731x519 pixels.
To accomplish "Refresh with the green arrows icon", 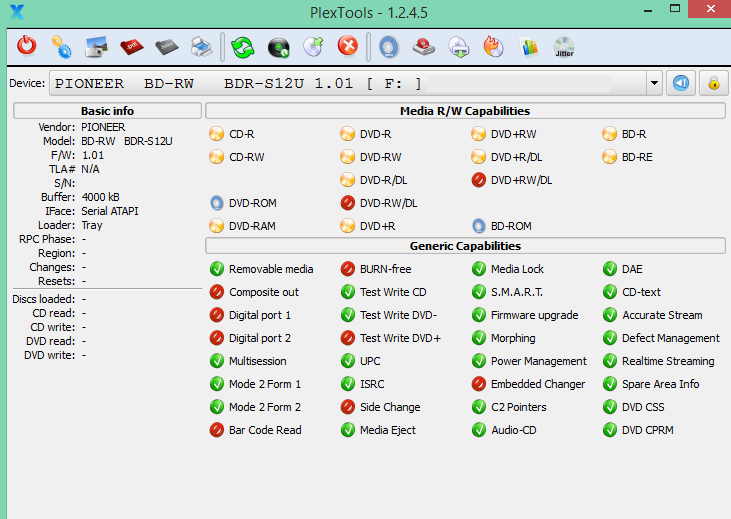I will point(243,48).
